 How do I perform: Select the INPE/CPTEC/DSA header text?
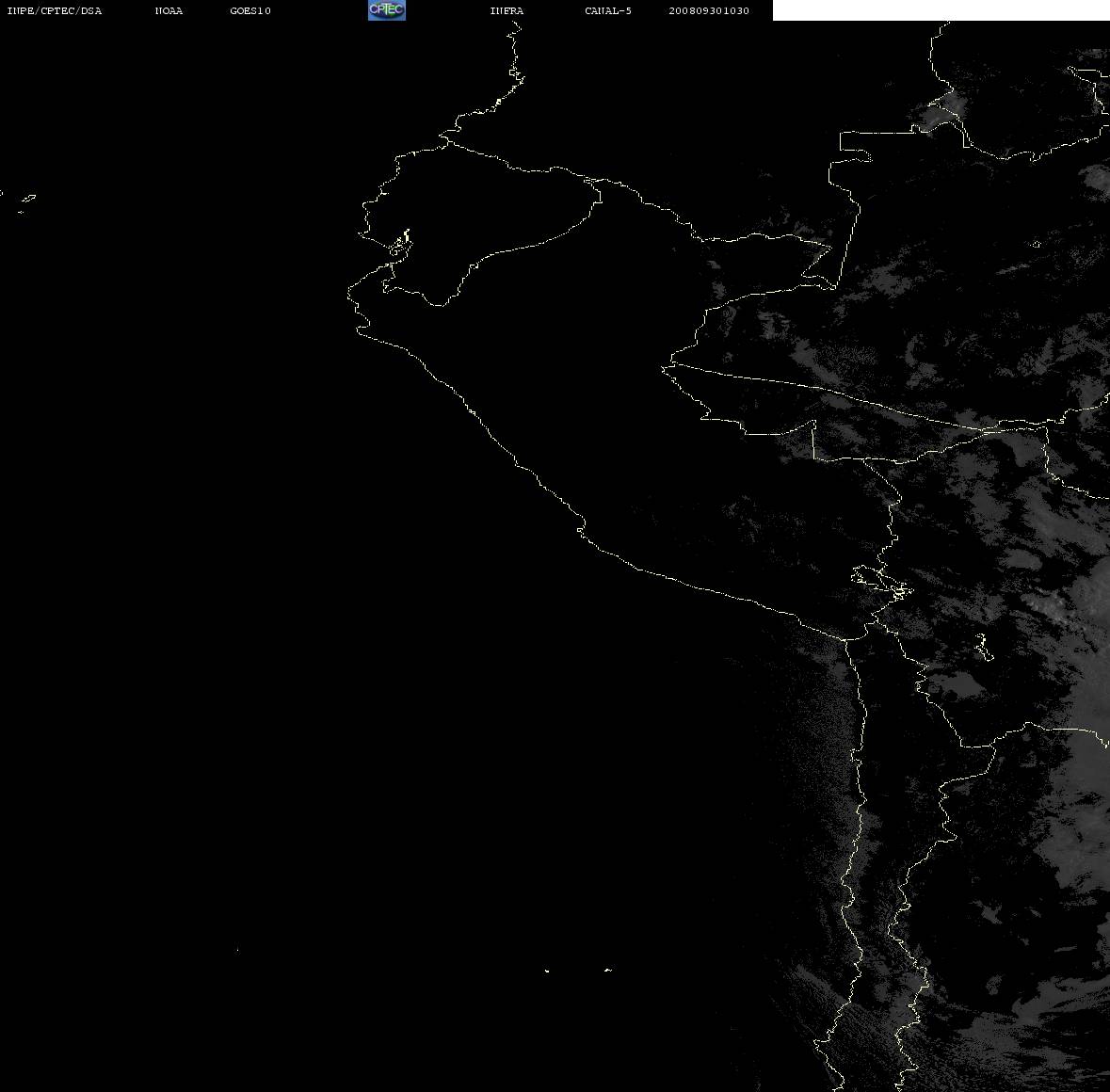tap(54, 10)
